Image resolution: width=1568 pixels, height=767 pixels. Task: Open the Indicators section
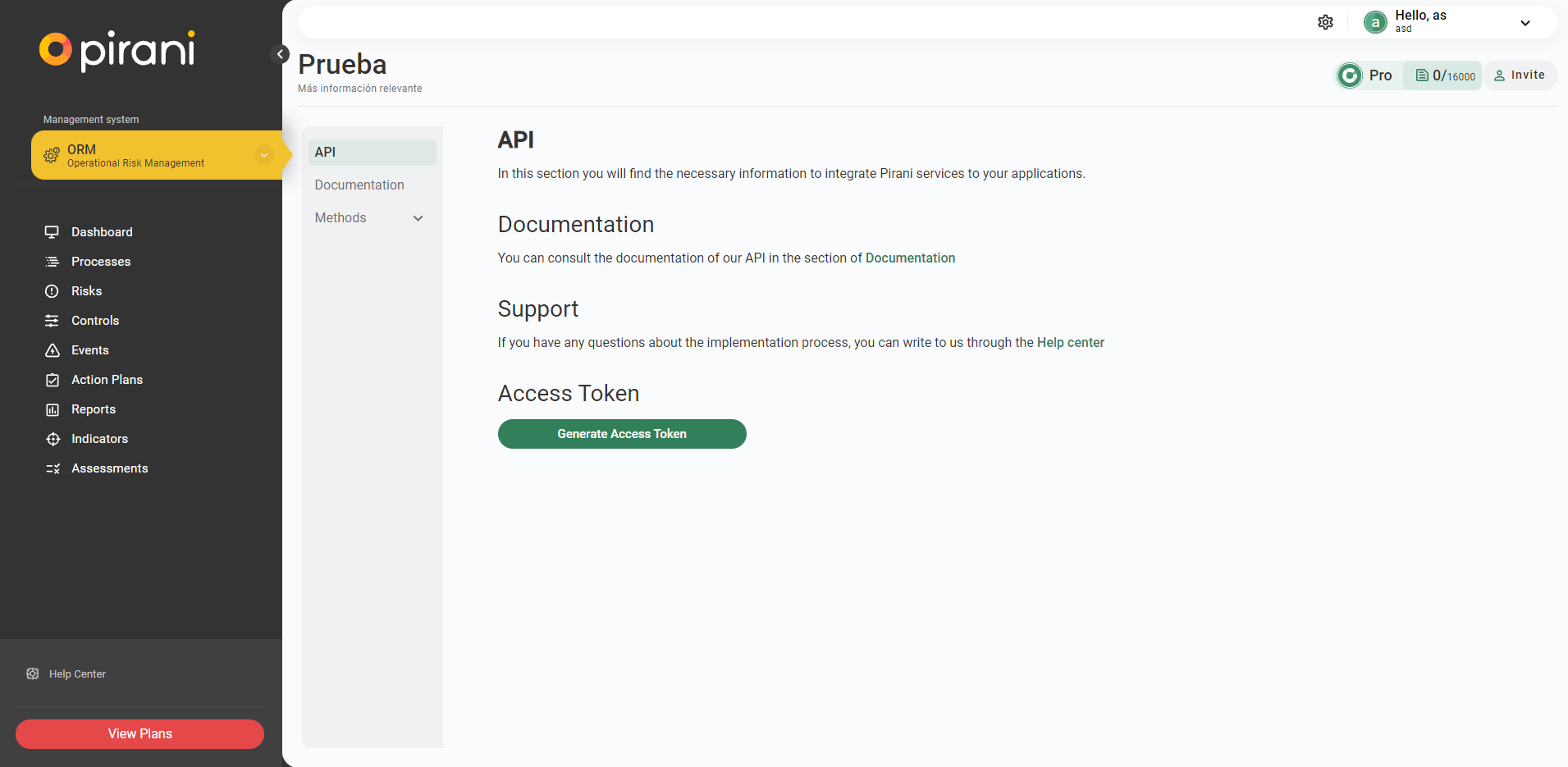point(99,438)
